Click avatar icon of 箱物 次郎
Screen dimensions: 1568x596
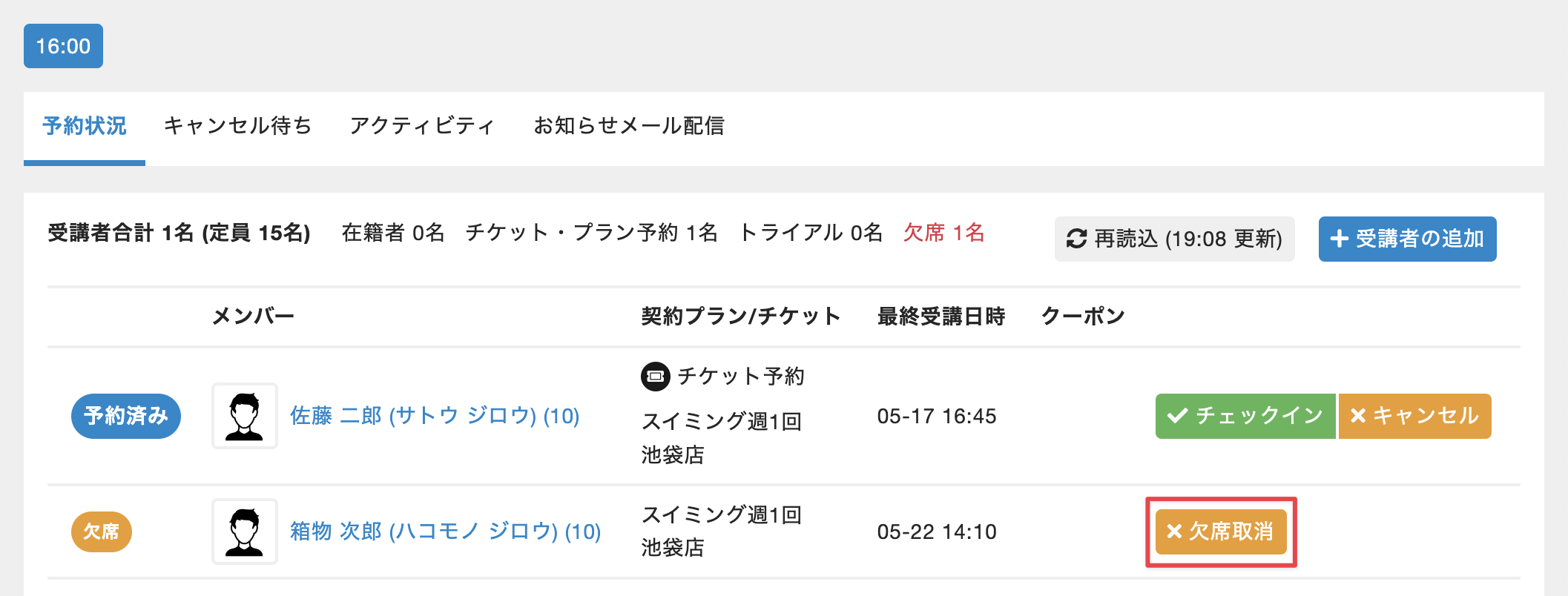point(245,532)
